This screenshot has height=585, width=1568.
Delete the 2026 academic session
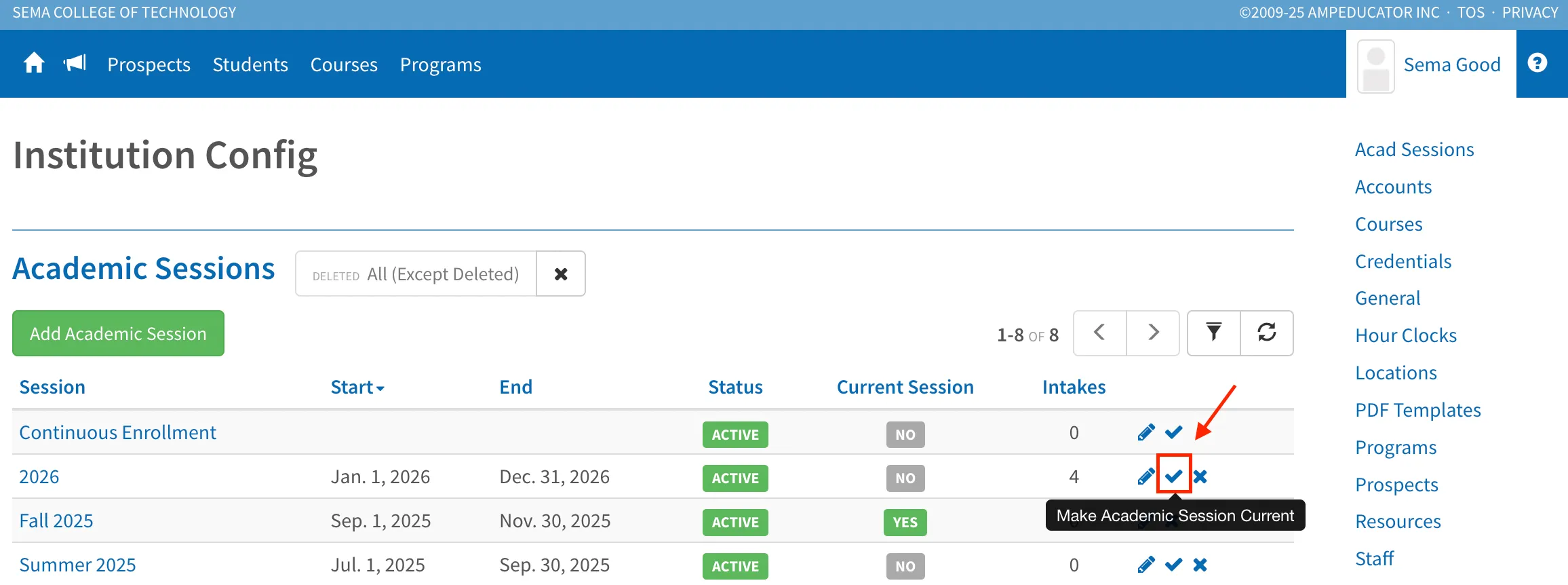click(x=1200, y=476)
